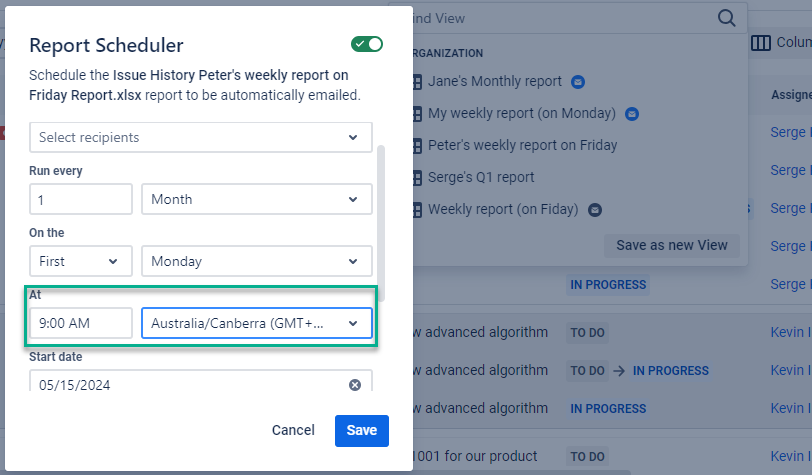The image size is (812, 475).
Task: Open the Select recipients dropdown
Action: tap(200, 137)
